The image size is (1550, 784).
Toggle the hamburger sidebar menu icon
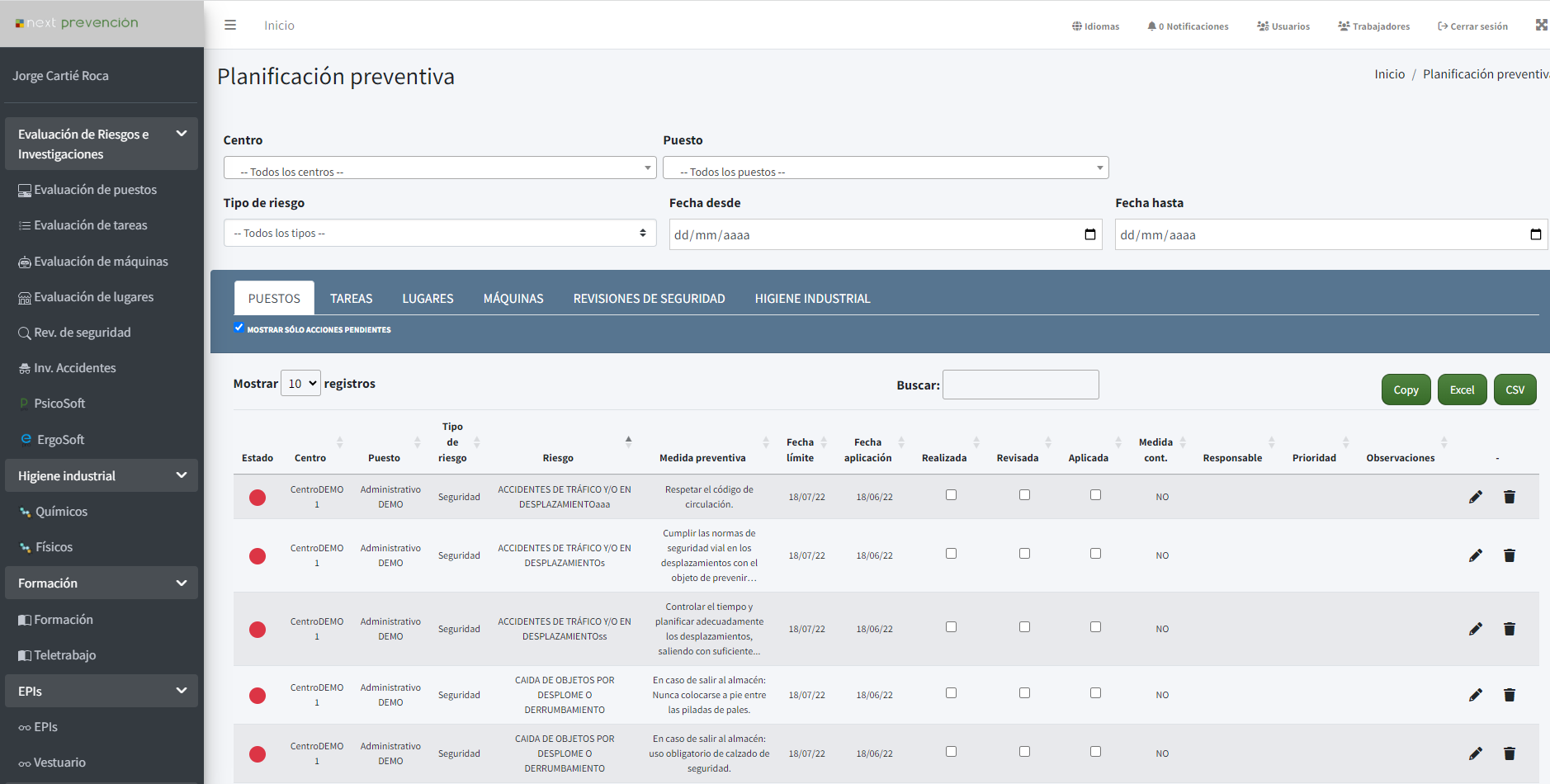click(x=230, y=26)
